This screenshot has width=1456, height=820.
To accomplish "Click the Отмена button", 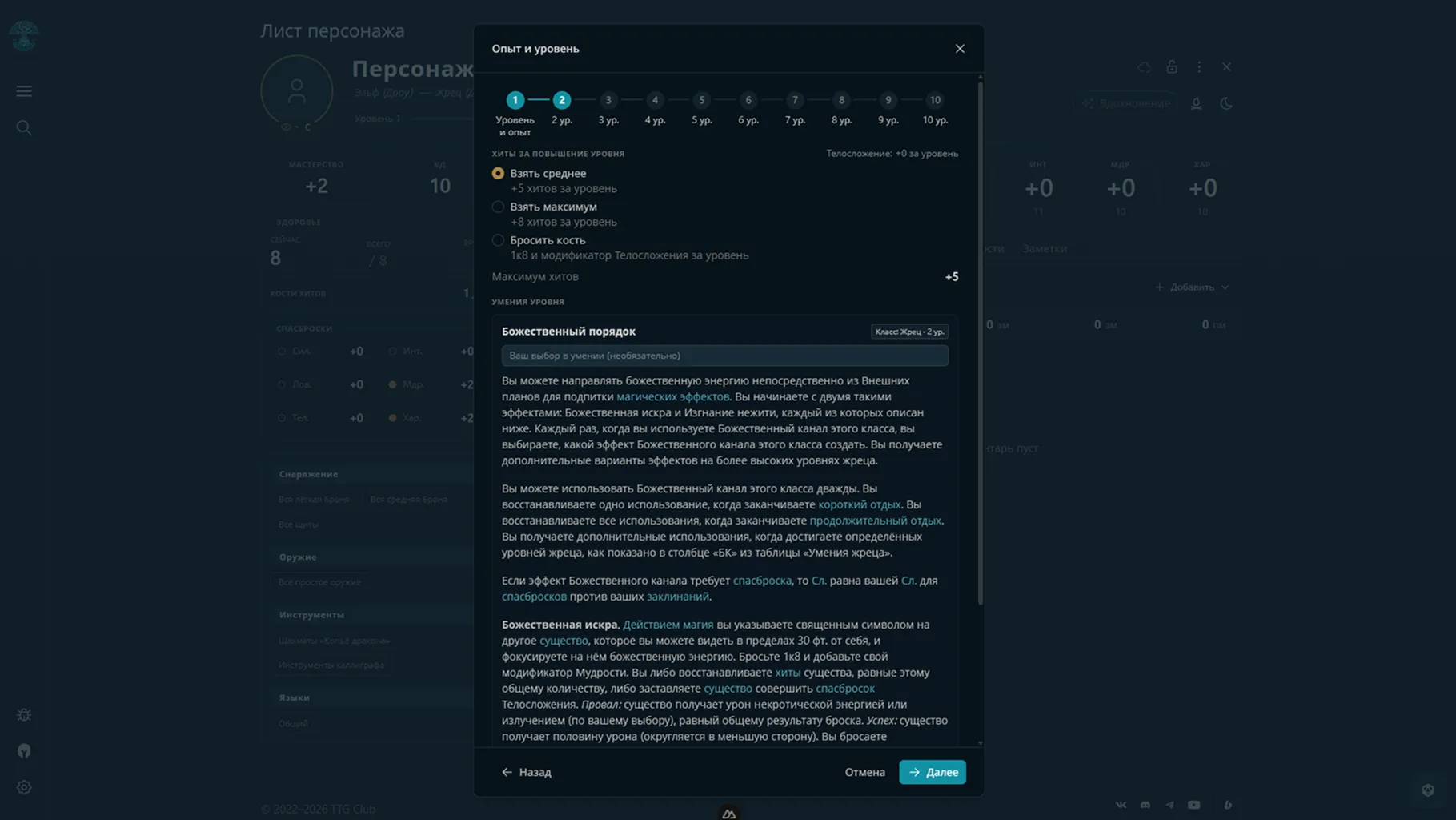I will (865, 772).
